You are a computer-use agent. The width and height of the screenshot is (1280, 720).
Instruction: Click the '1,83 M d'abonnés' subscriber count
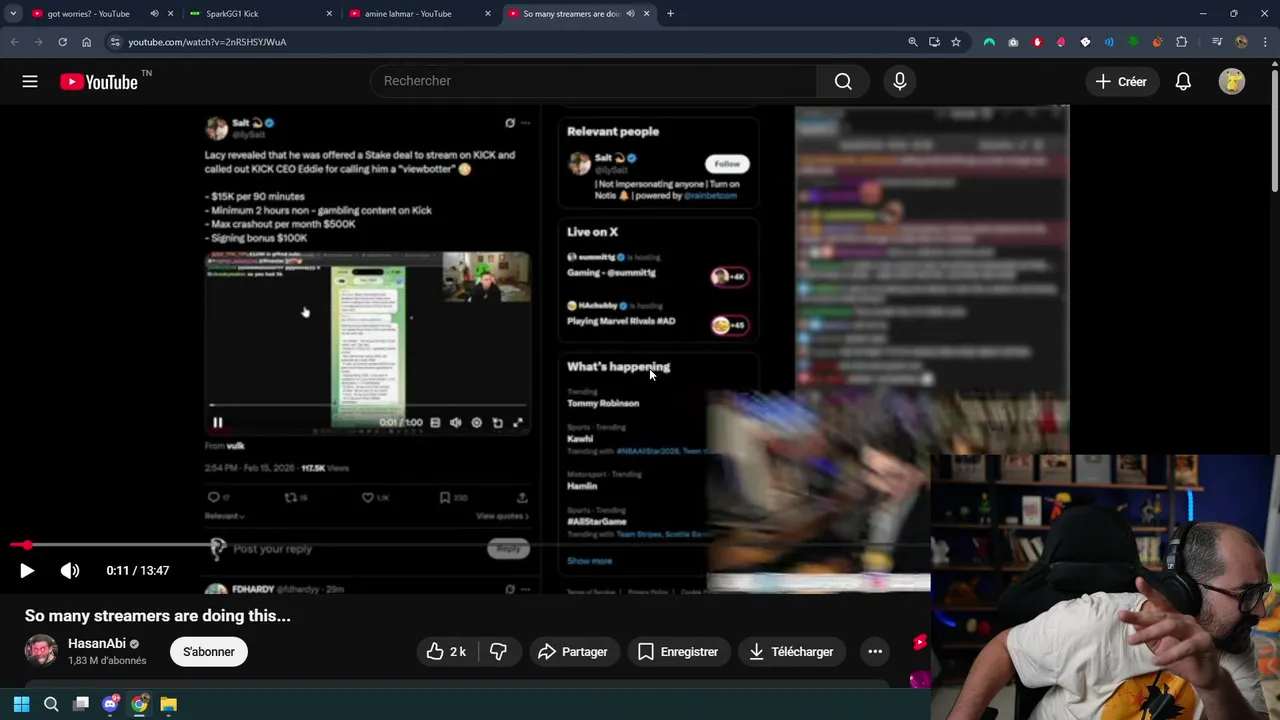pyautogui.click(x=107, y=661)
